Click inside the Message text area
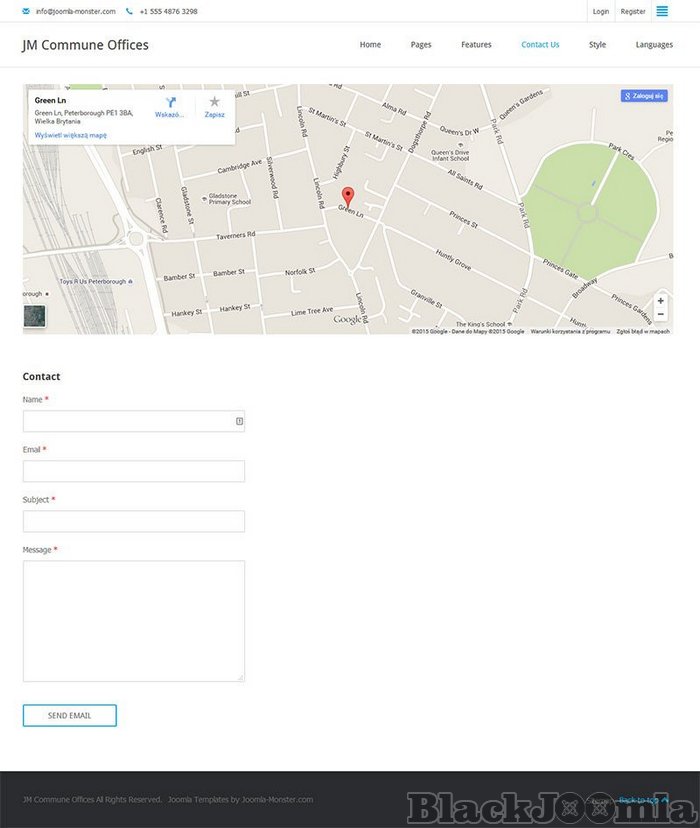This screenshot has width=700, height=828. (133, 620)
